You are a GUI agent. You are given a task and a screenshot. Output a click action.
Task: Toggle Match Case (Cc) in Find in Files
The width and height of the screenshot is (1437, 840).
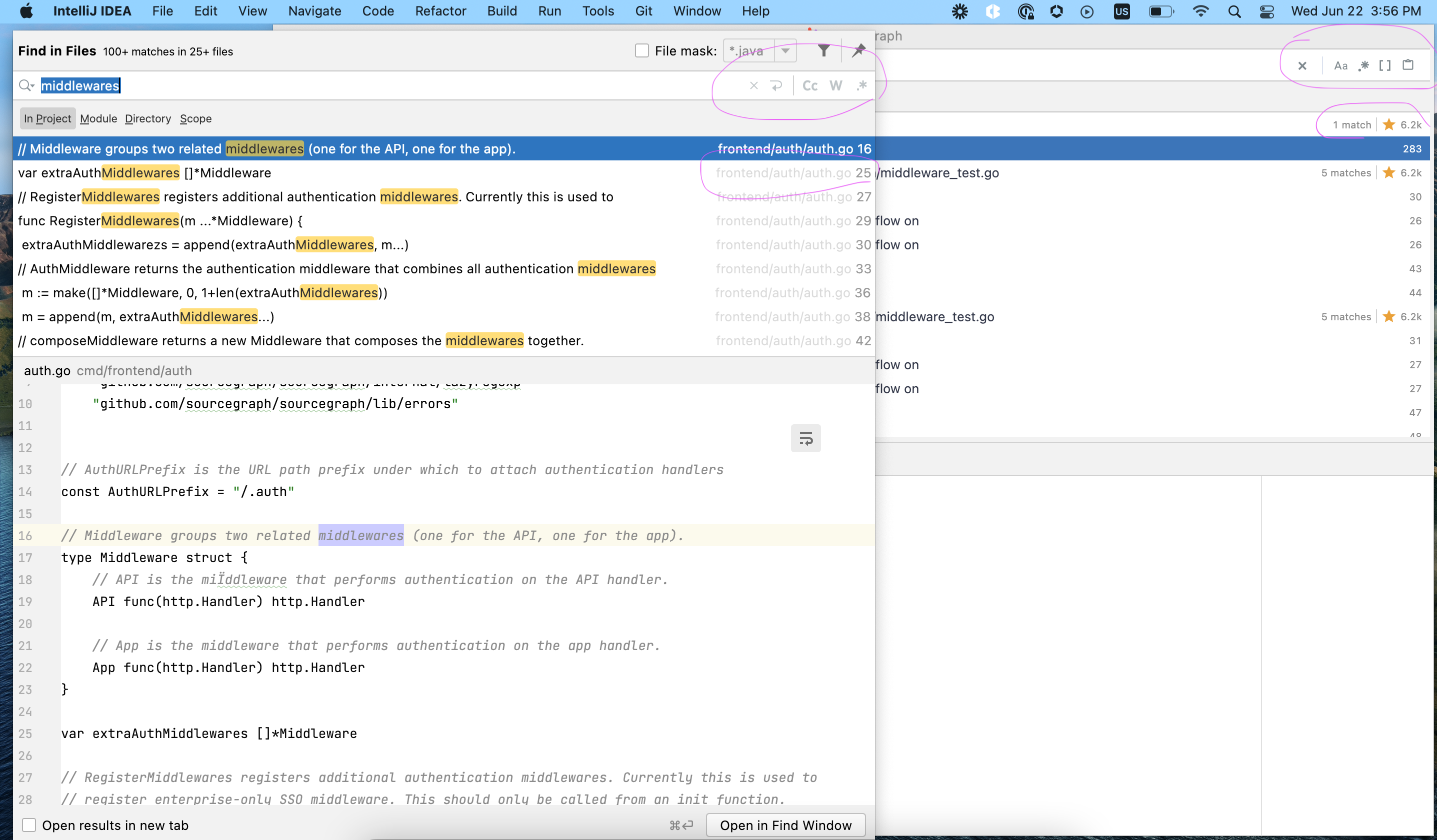(809, 85)
